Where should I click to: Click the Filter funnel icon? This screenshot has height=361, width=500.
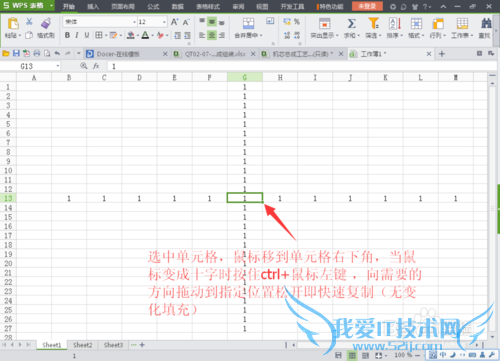tap(373, 24)
